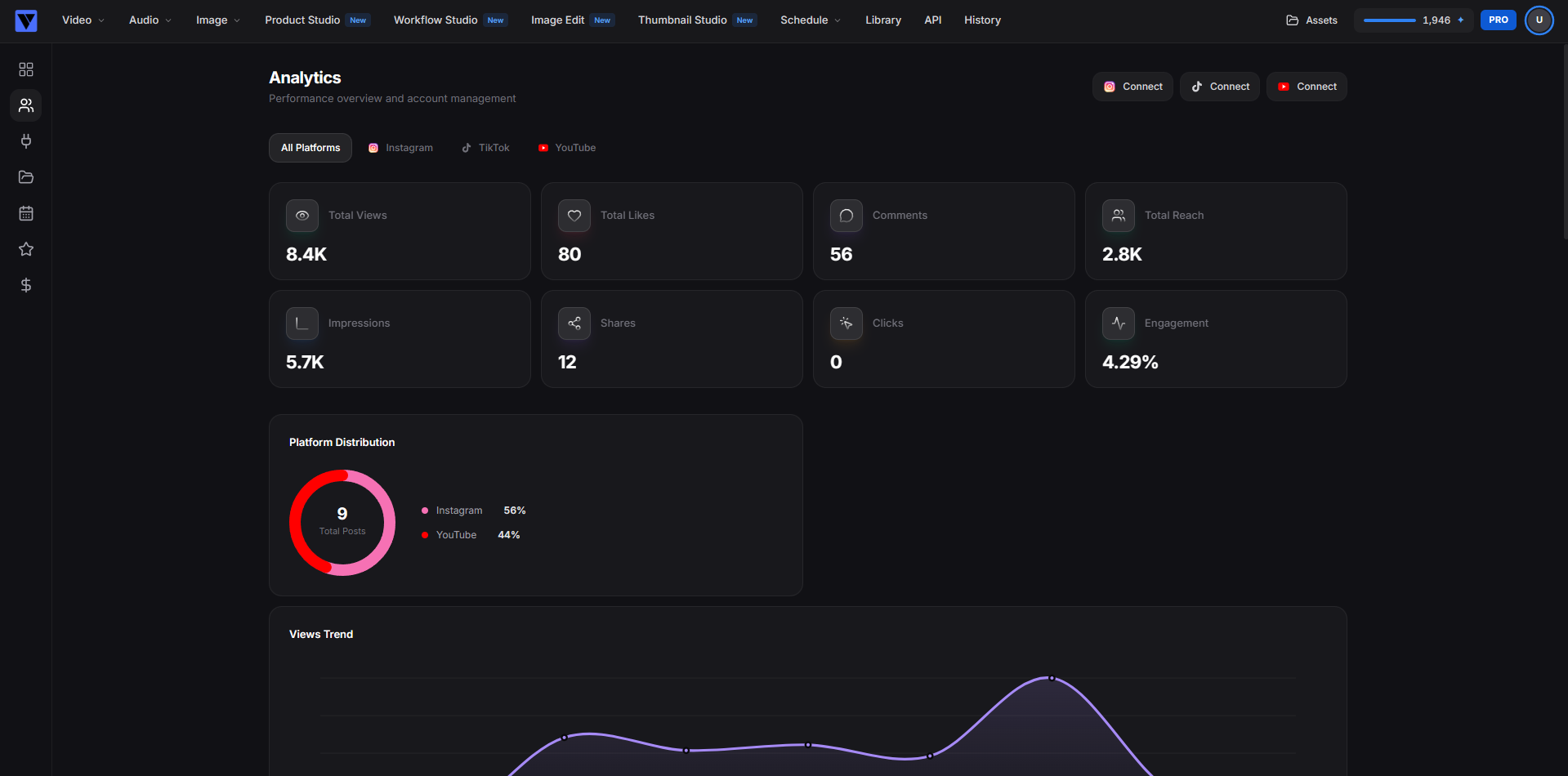Go to History in top navigation
Viewport: 1568px width, 776px height.
(982, 20)
